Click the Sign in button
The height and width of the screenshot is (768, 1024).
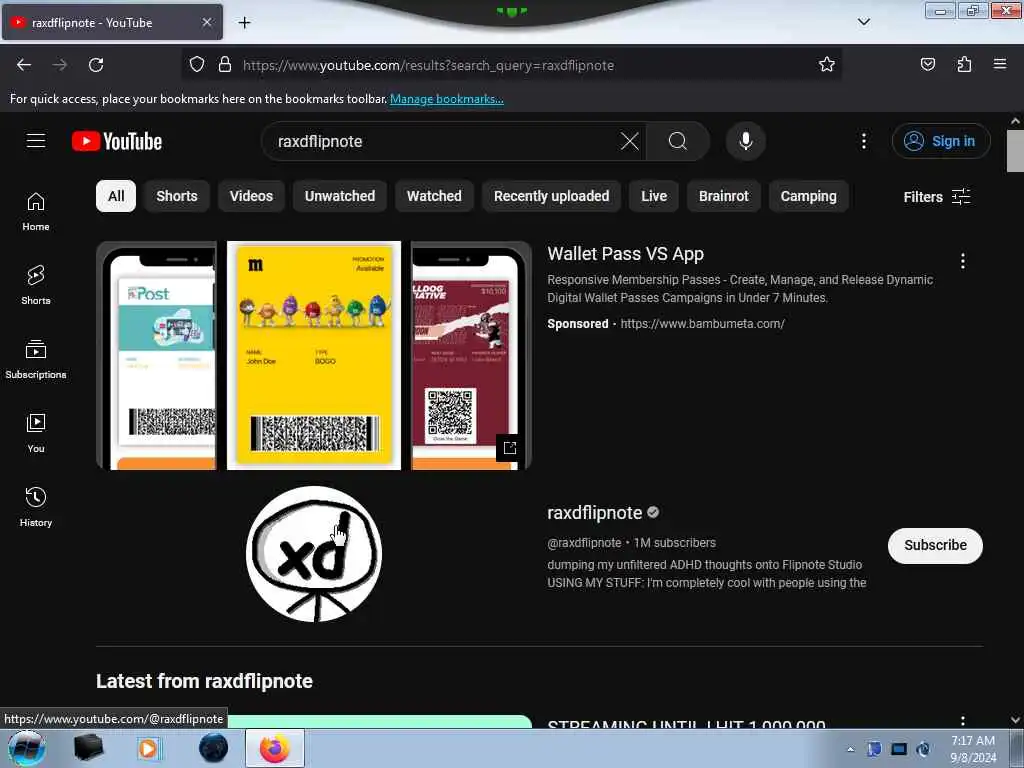coord(941,141)
